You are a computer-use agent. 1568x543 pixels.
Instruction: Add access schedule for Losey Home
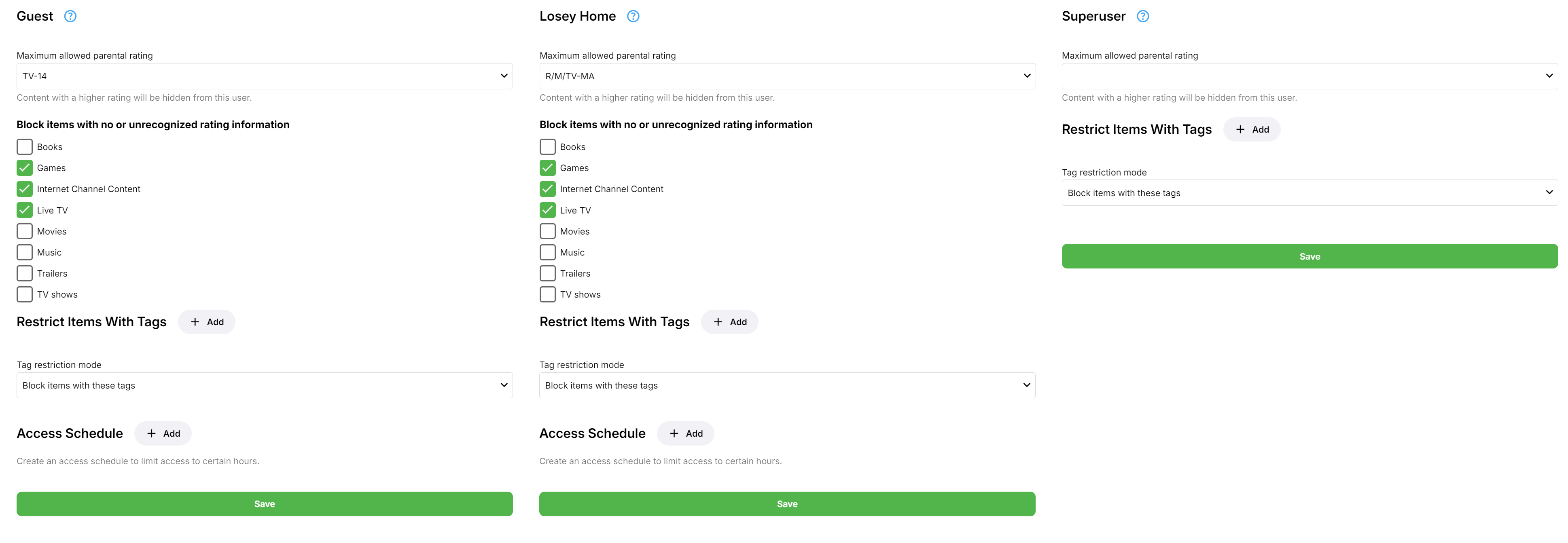point(685,433)
